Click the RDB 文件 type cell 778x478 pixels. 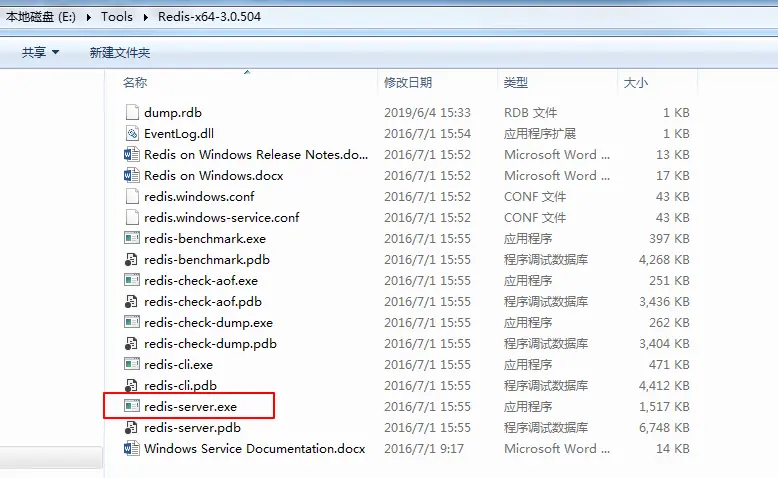[530, 113]
